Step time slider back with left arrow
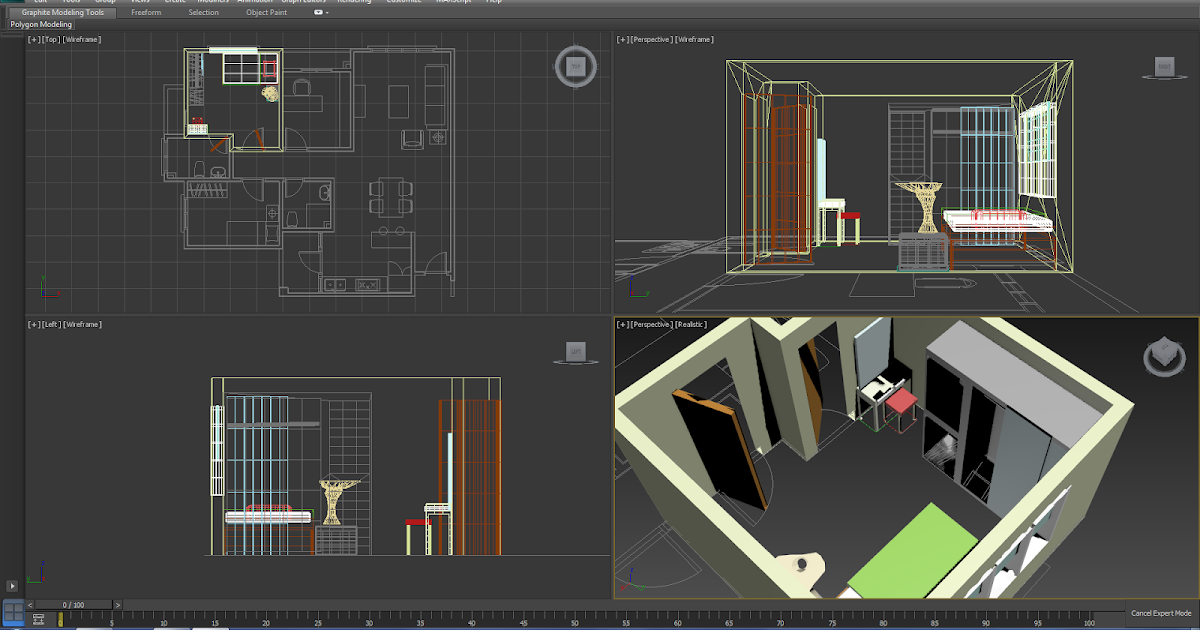 pos(30,605)
